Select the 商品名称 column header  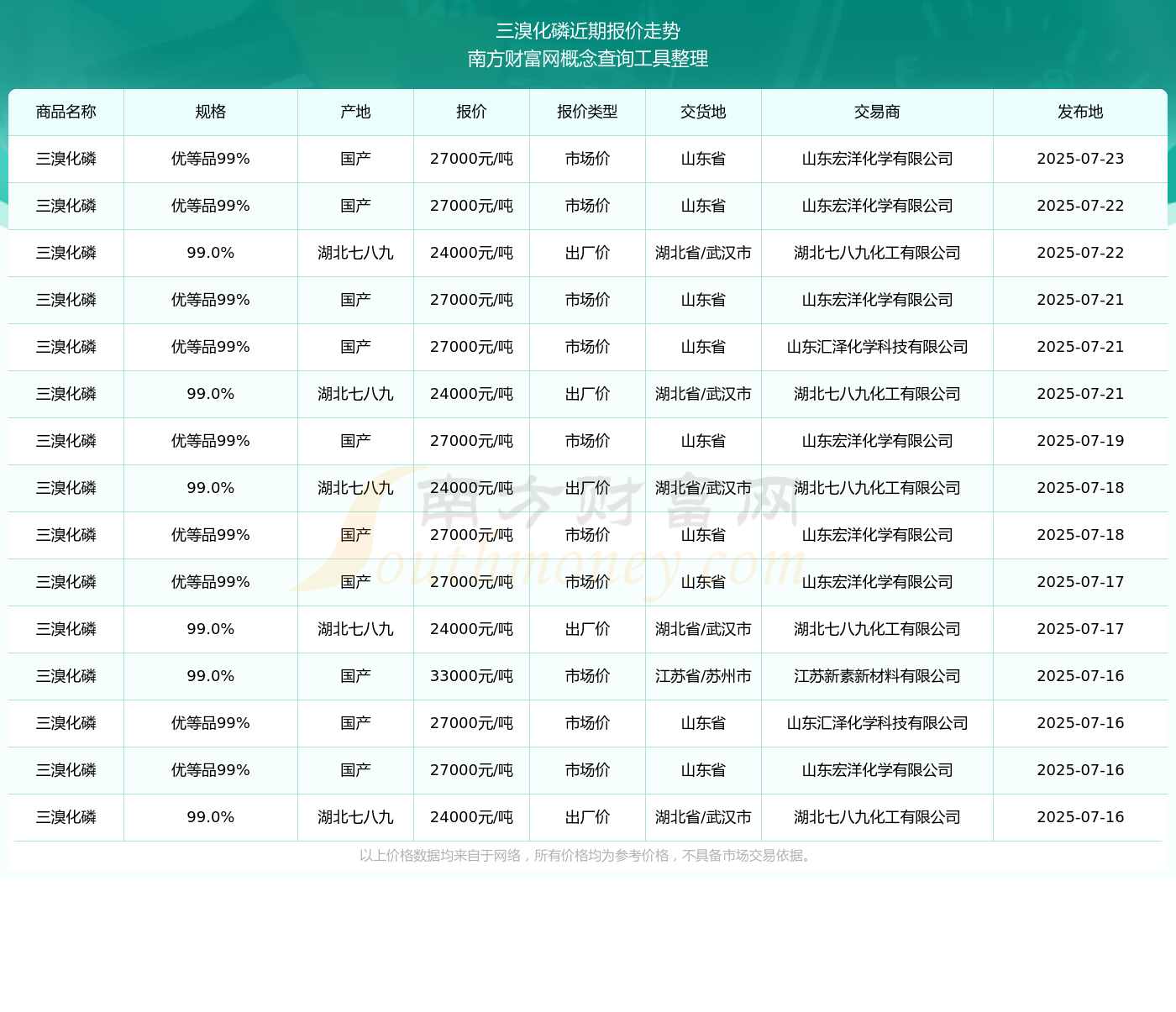(66, 112)
